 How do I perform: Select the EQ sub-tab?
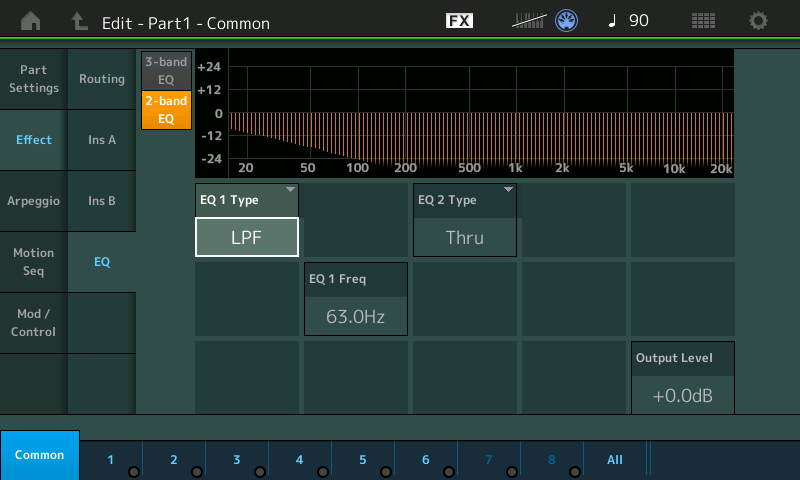coord(102,262)
